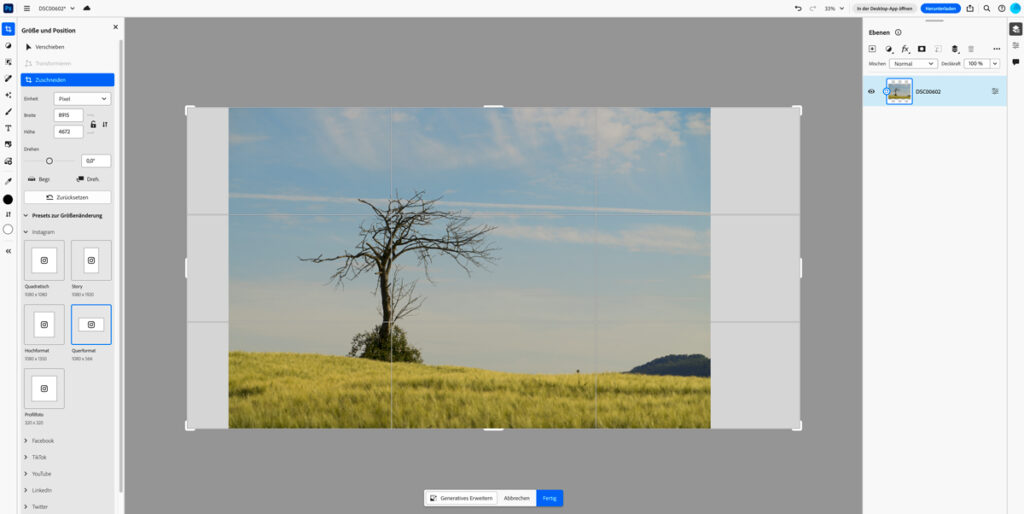The width and height of the screenshot is (1024, 514).
Task: Toggle the Layers panel button on right rail
Action: (1016, 29)
